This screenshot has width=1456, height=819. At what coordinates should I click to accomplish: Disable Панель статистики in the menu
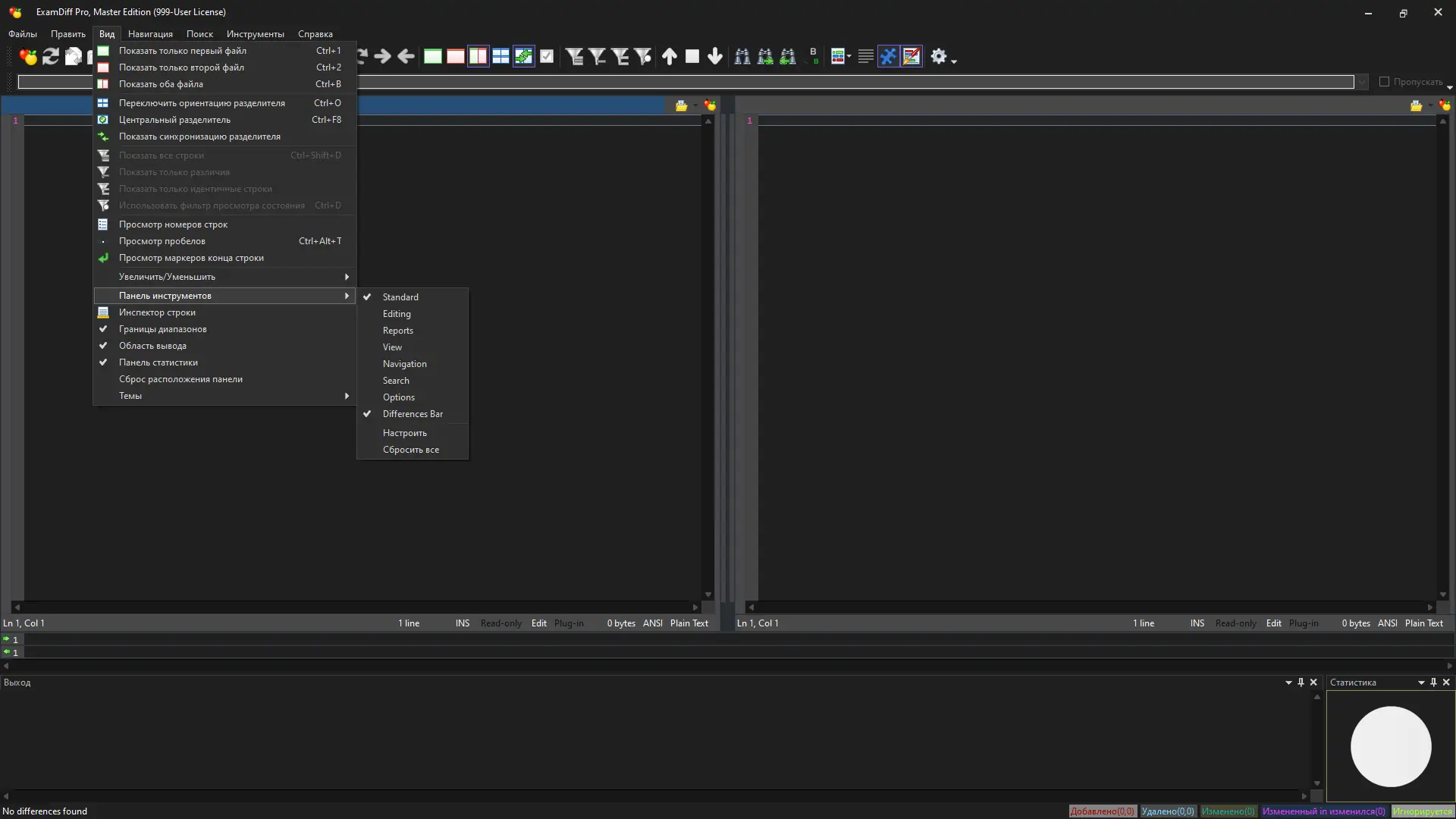click(158, 362)
